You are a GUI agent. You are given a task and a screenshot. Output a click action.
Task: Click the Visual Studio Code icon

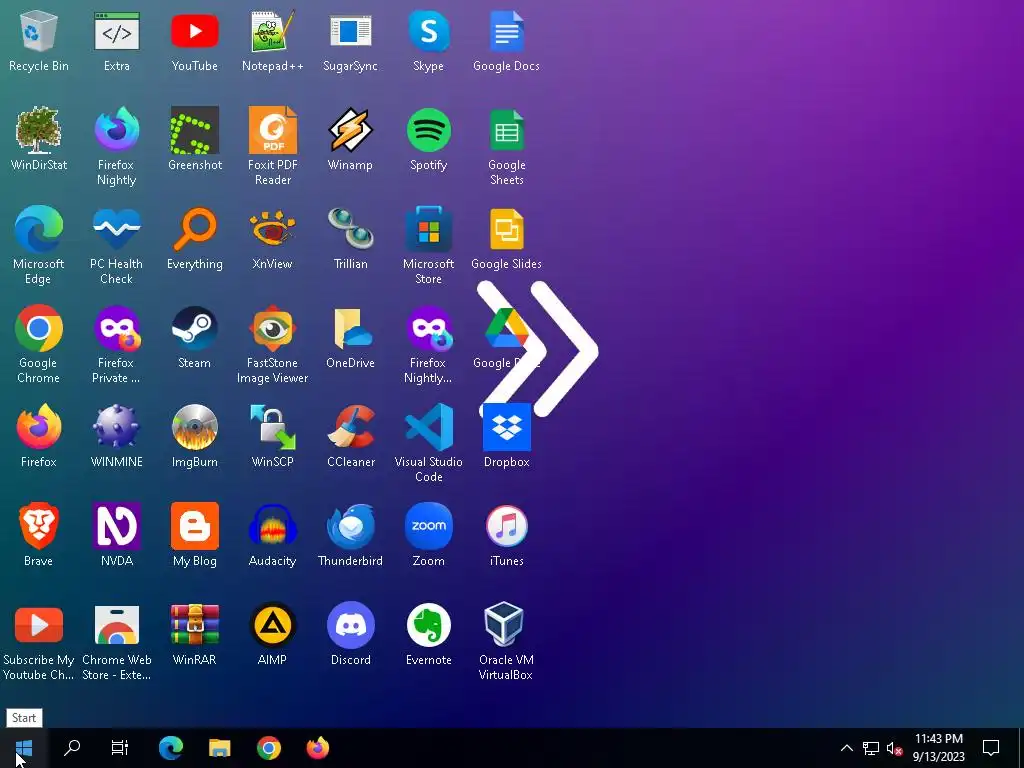(x=428, y=427)
